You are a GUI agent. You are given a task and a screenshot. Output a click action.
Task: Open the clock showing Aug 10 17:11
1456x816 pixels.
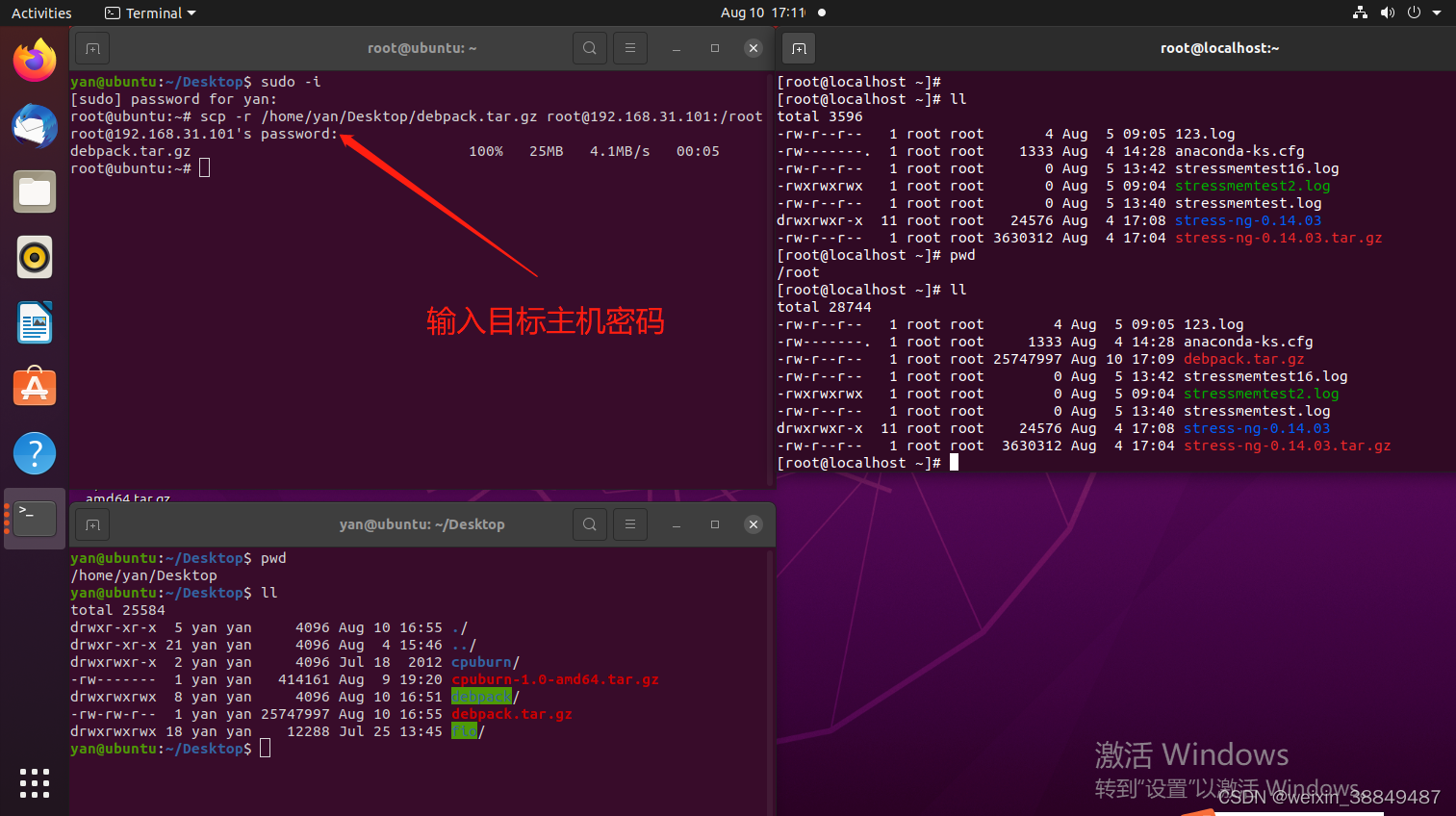coord(763,13)
